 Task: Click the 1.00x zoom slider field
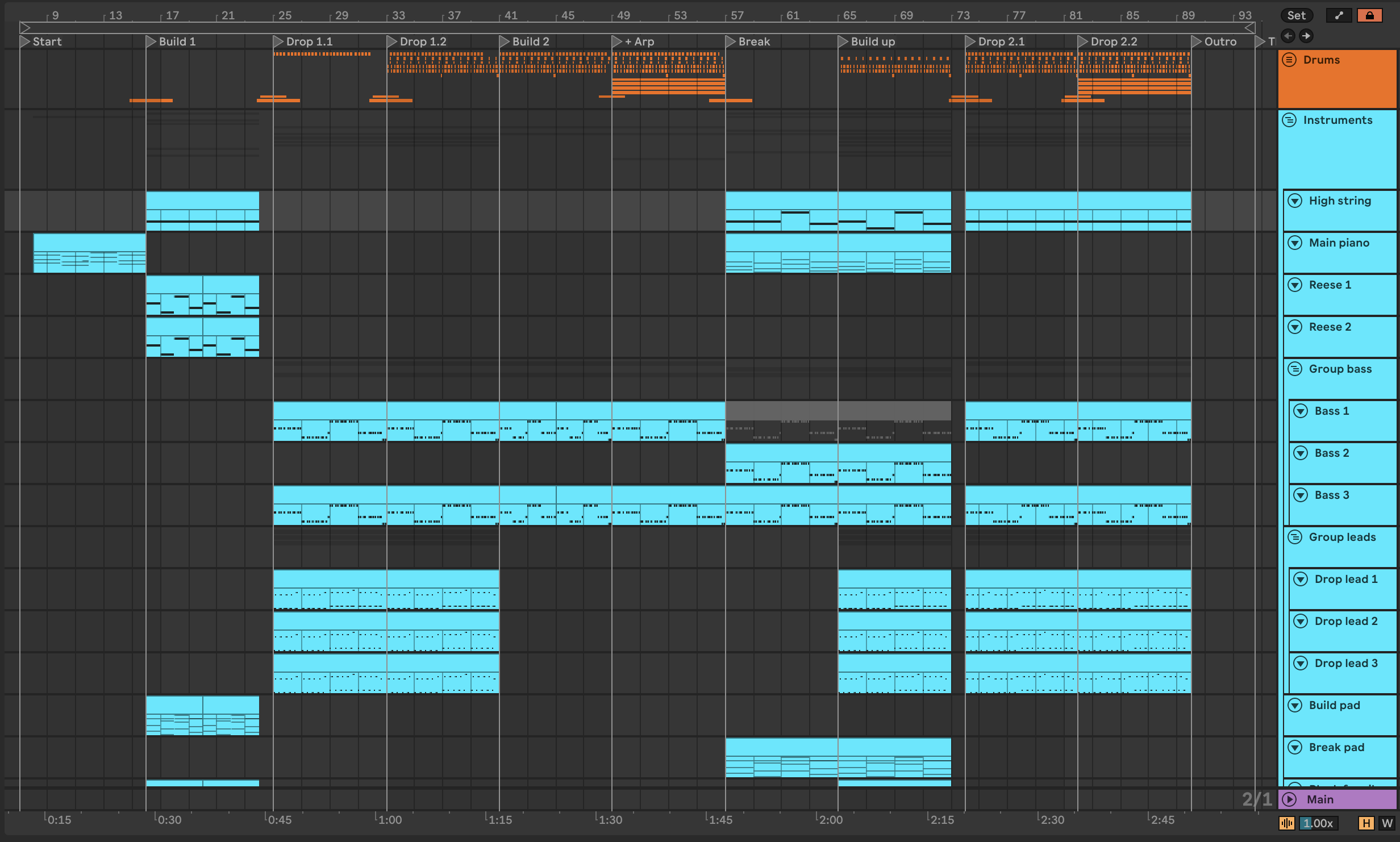click(1318, 823)
